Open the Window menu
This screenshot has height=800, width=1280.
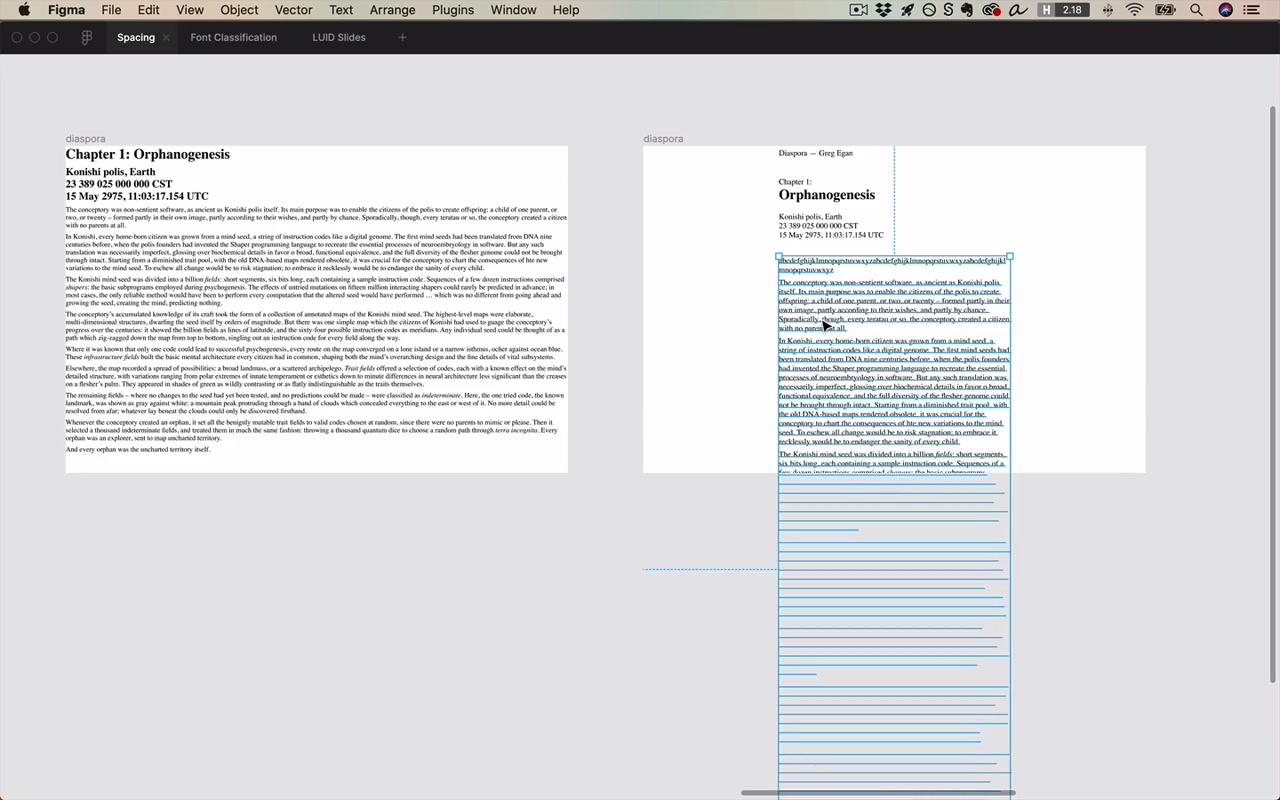pyautogui.click(x=513, y=10)
